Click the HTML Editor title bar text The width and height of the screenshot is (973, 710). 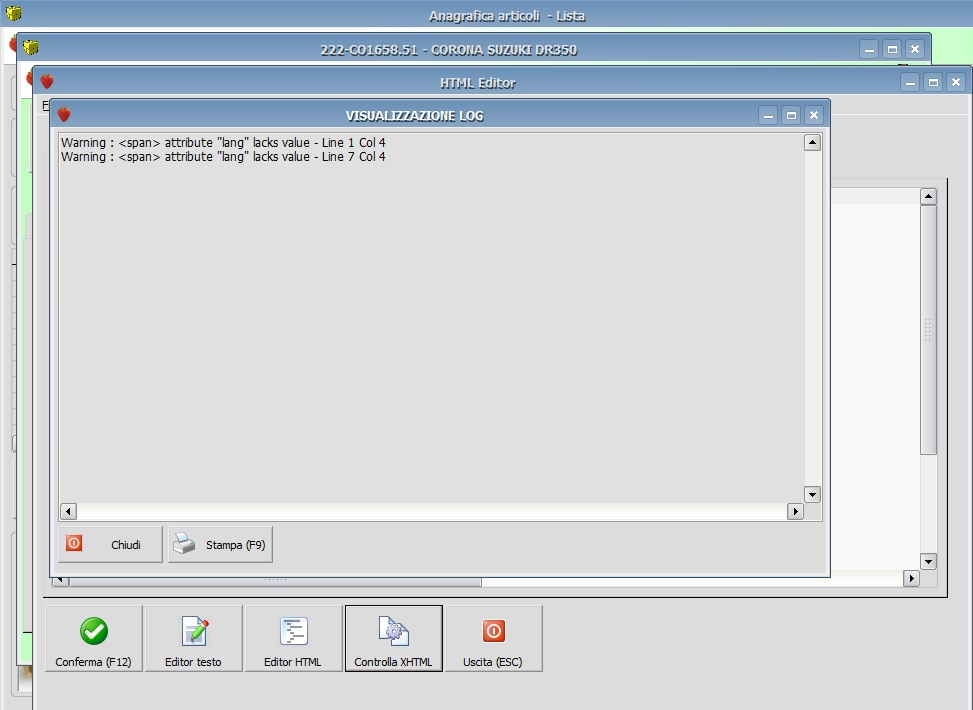tap(478, 83)
